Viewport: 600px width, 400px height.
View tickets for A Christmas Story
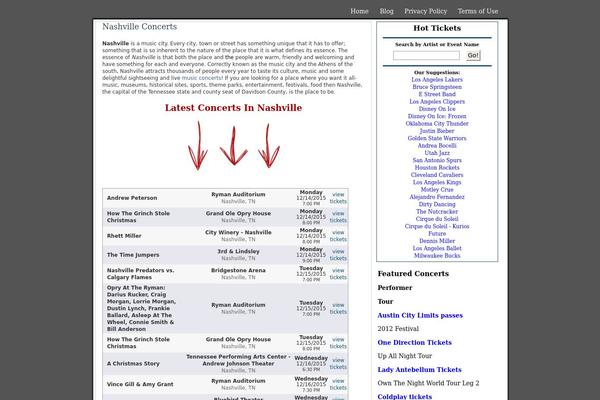338,364
